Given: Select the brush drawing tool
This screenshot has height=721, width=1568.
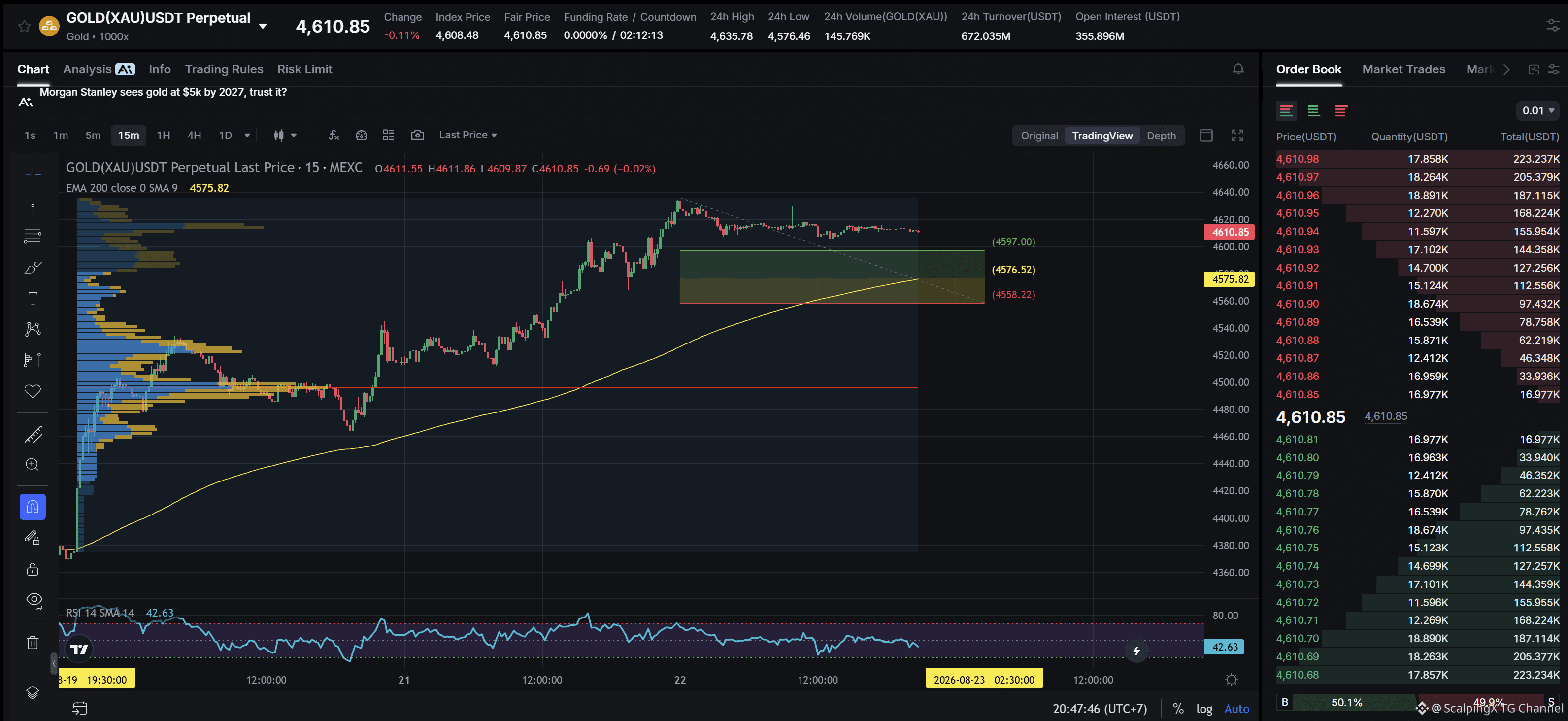Looking at the screenshot, I should 33,267.
